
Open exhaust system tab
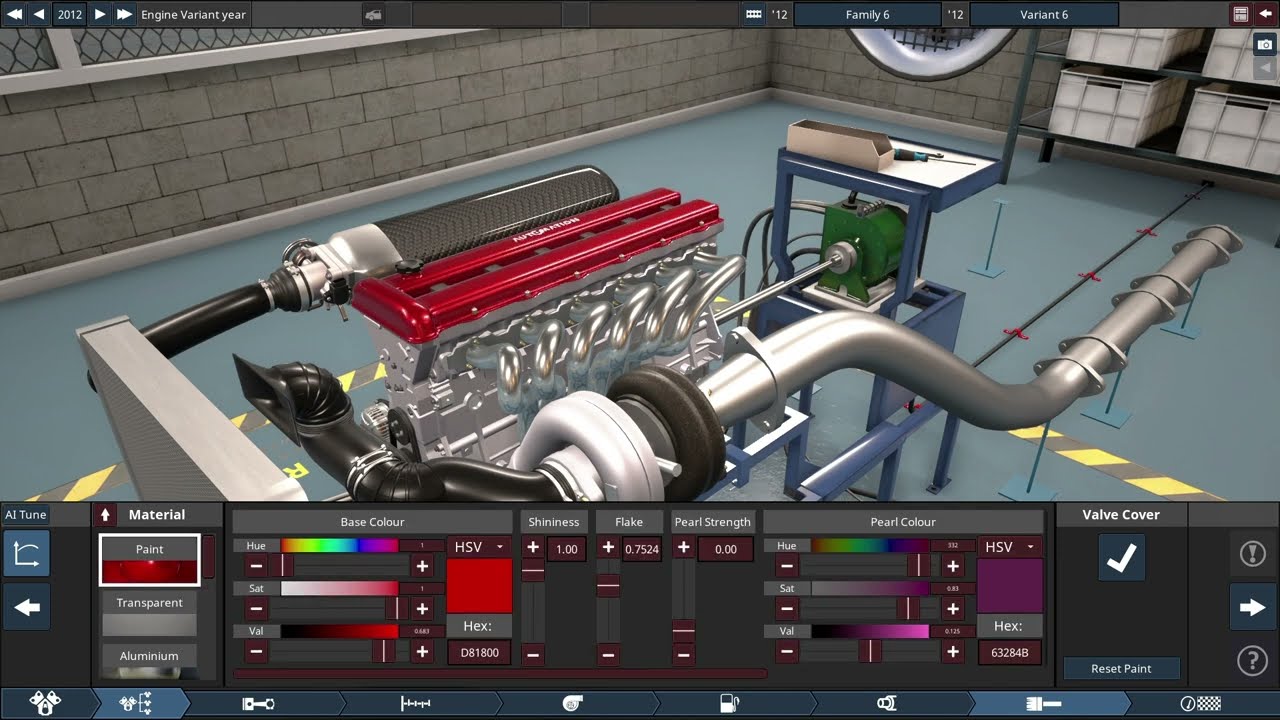pos(886,704)
